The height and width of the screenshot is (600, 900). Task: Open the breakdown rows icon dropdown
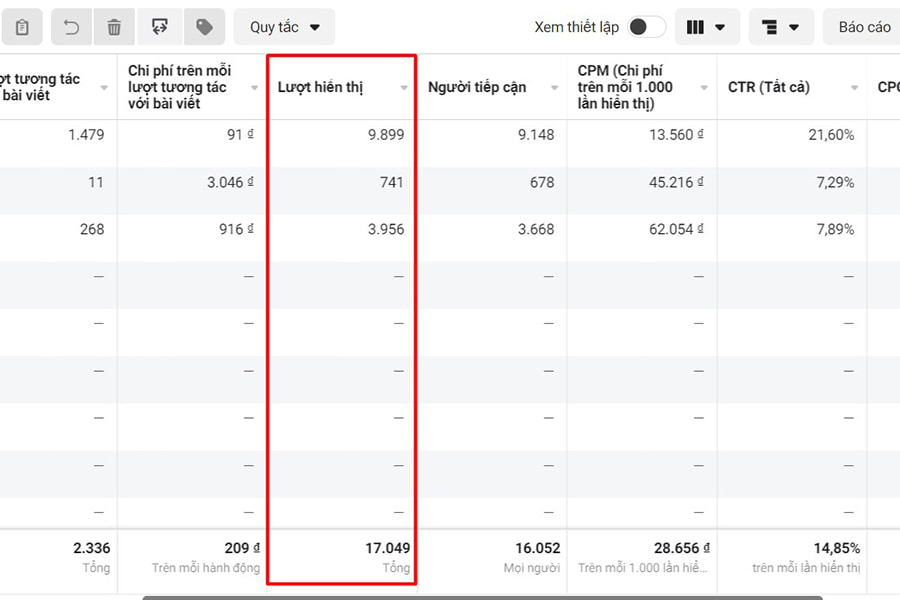point(781,27)
